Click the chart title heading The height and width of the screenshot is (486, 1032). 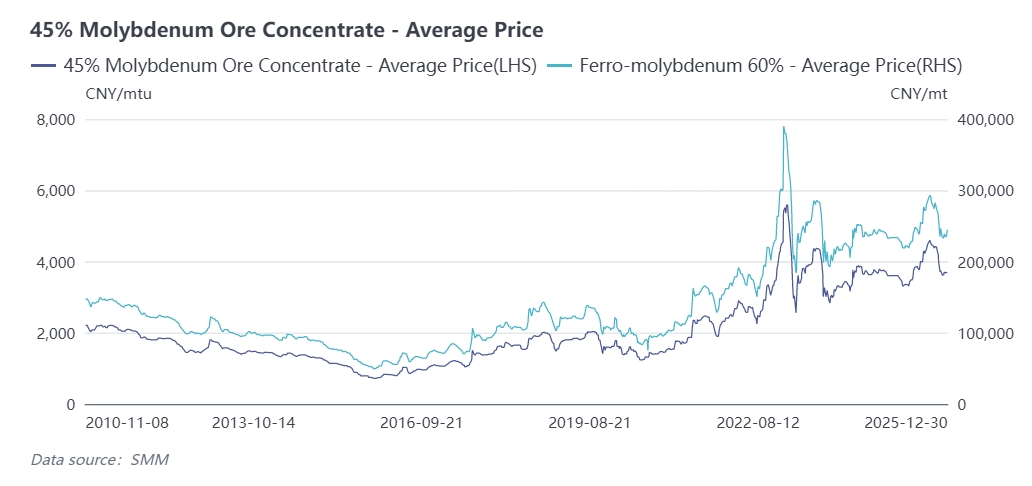click(286, 30)
